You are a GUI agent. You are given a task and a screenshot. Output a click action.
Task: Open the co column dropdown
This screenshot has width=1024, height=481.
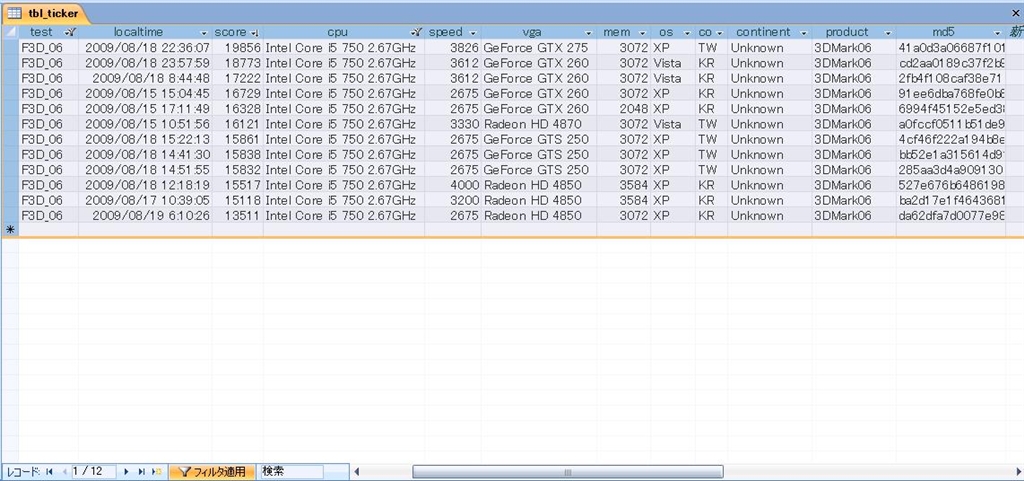pos(720,33)
